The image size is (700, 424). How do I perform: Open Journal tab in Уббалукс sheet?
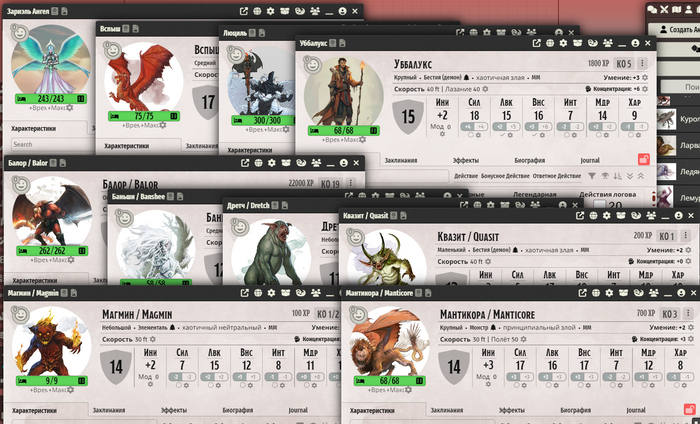pyautogui.click(x=590, y=160)
